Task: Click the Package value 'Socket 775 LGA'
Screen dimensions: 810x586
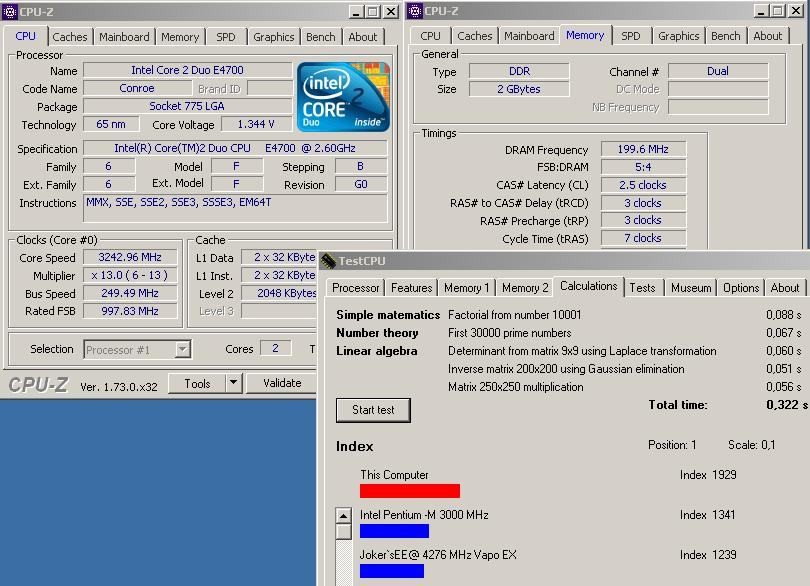Action: 187,106
